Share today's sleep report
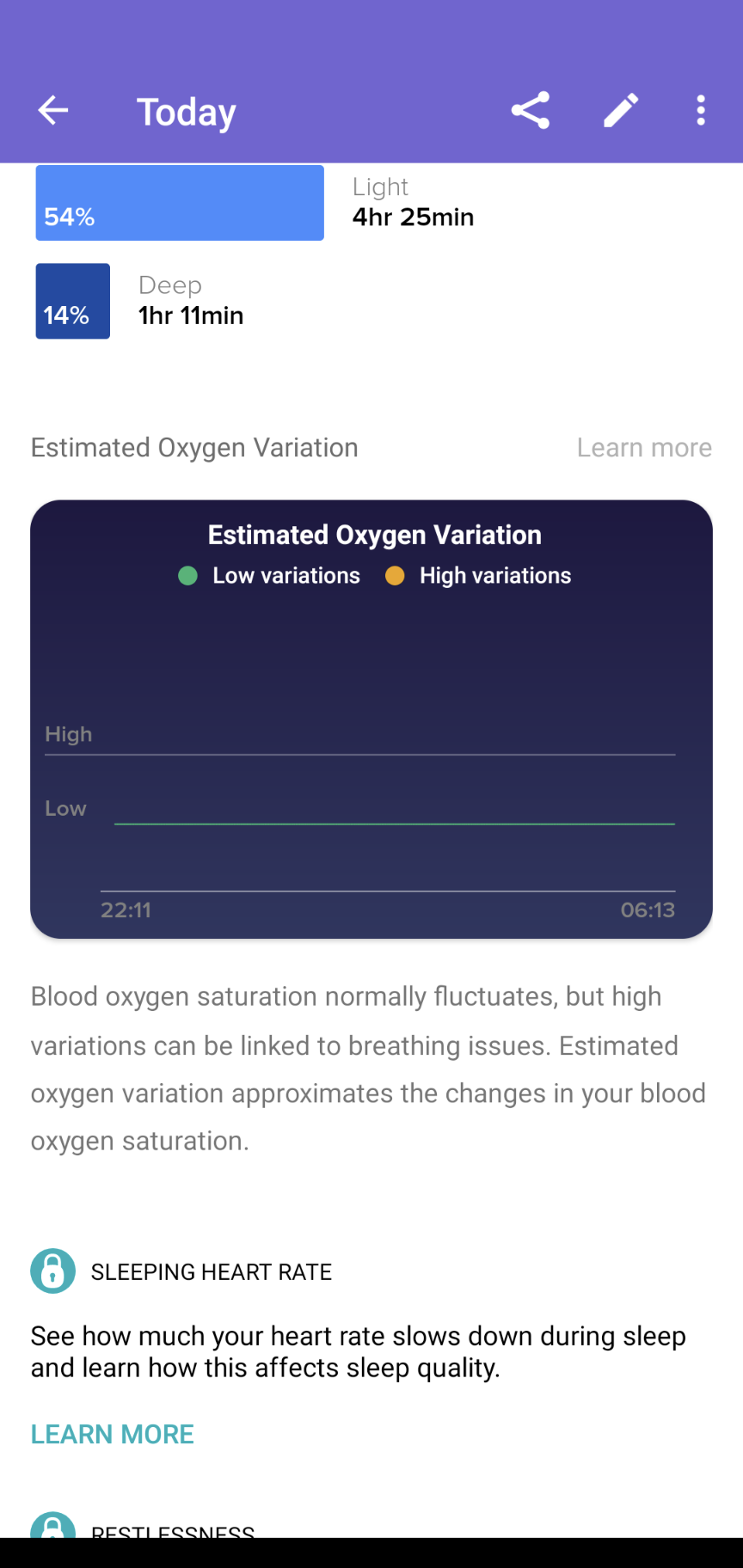Image resolution: width=743 pixels, height=1568 pixels. point(531,111)
